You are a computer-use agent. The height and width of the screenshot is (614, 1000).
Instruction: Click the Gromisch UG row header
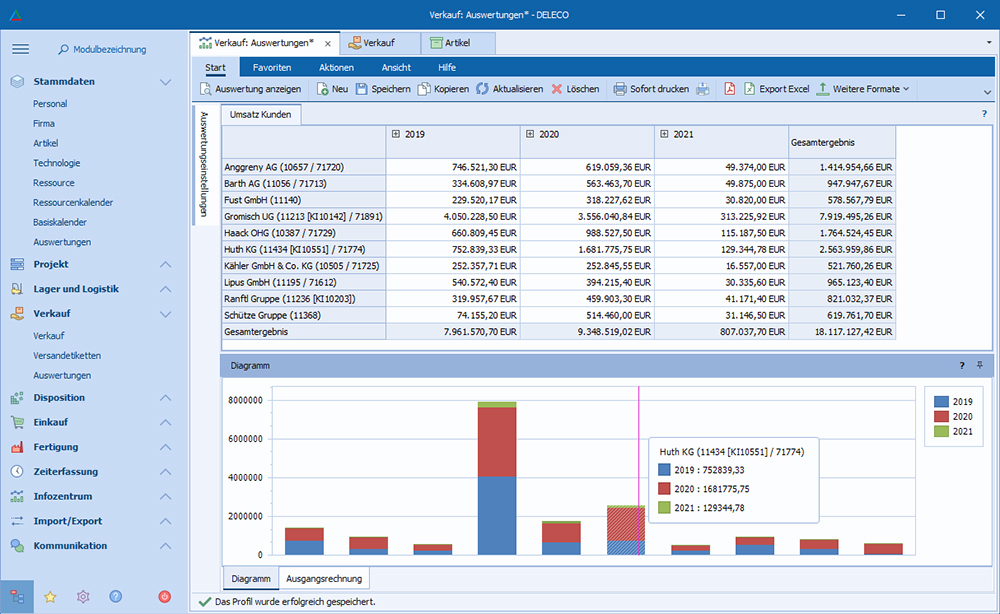click(x=304, y=217)
